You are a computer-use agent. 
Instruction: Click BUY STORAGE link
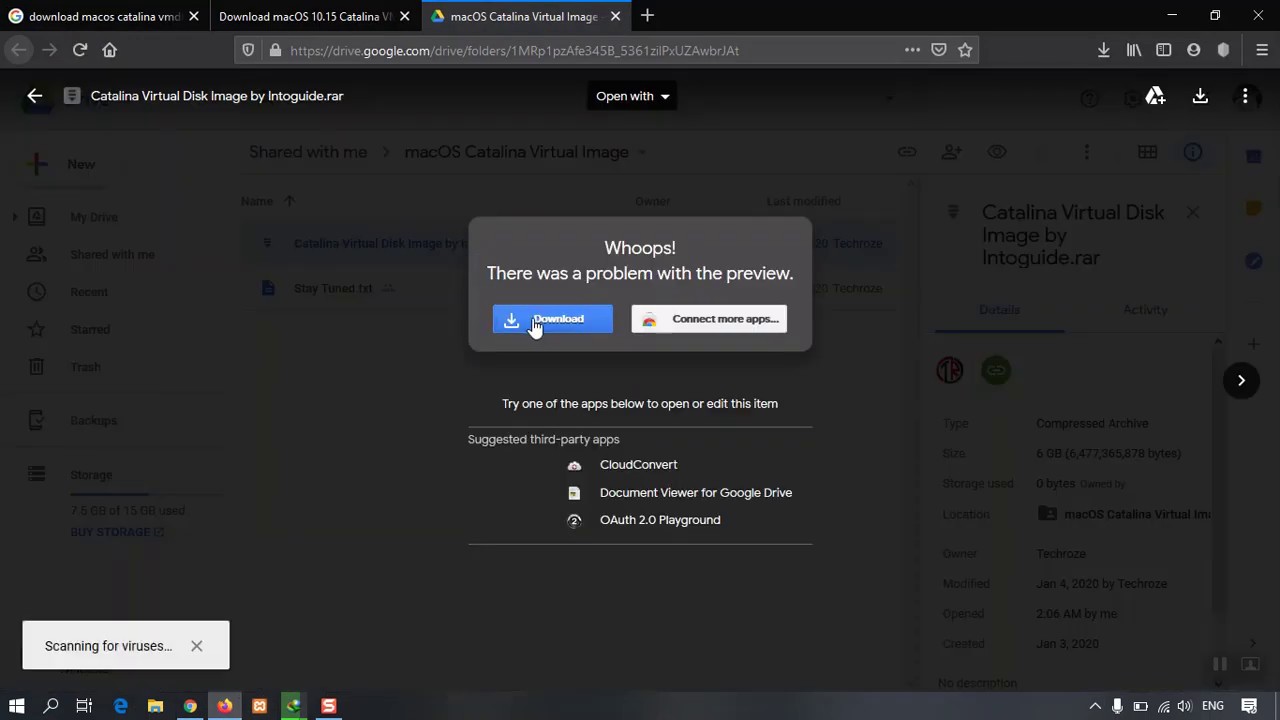(x=117, y=532)
